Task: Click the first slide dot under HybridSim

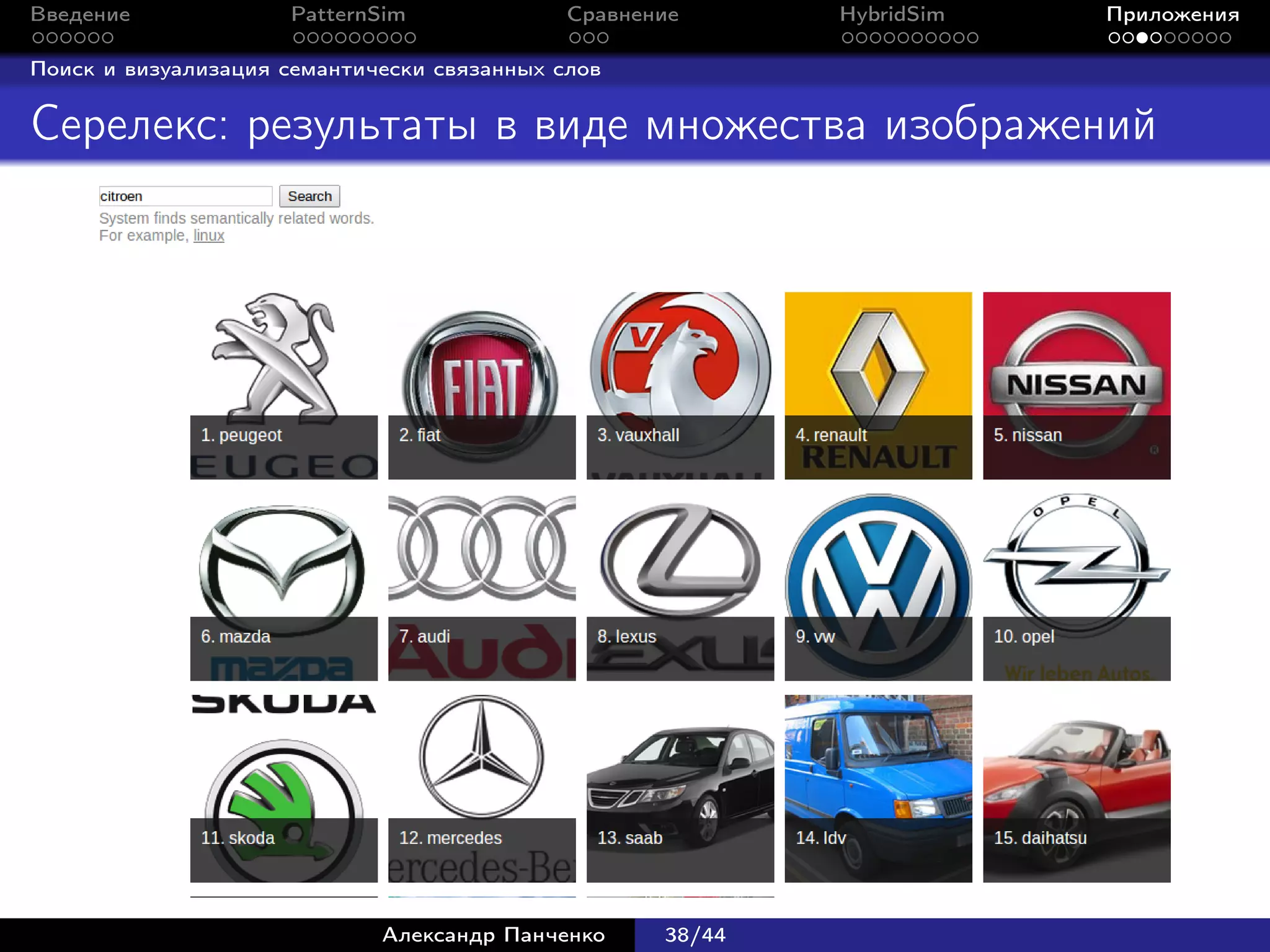Action: tap(848, 38)
